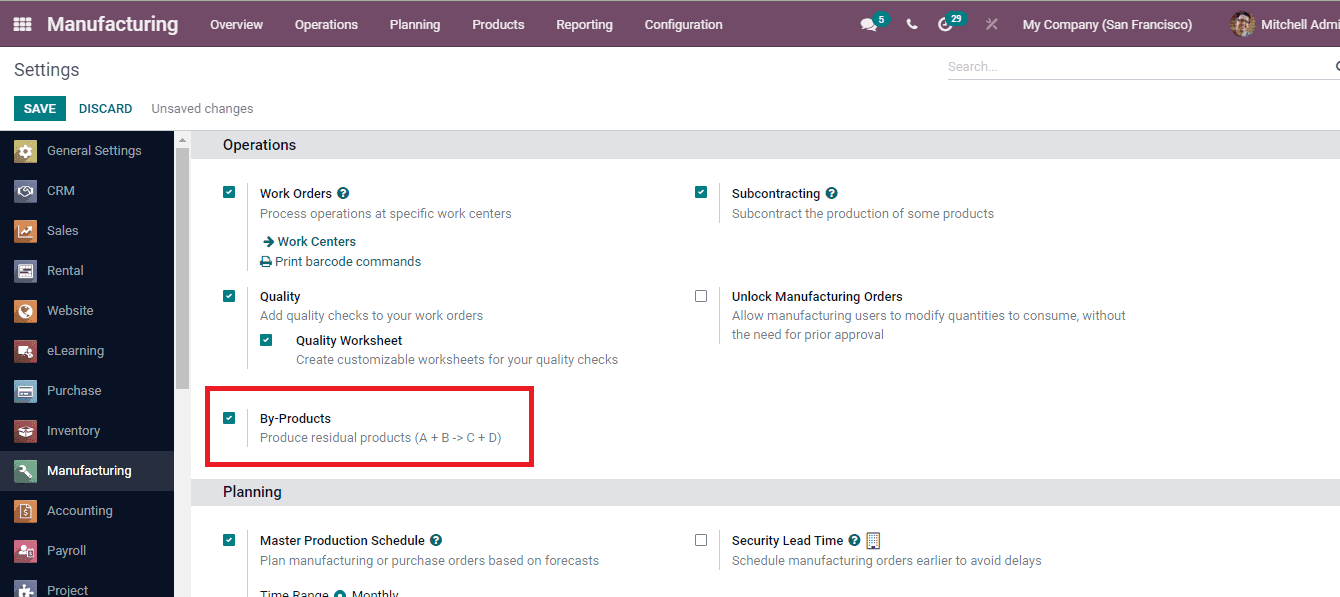Open the Conversations messaging icon
Viewport: 1340px width, 597px height.
(x=867, y=23)
